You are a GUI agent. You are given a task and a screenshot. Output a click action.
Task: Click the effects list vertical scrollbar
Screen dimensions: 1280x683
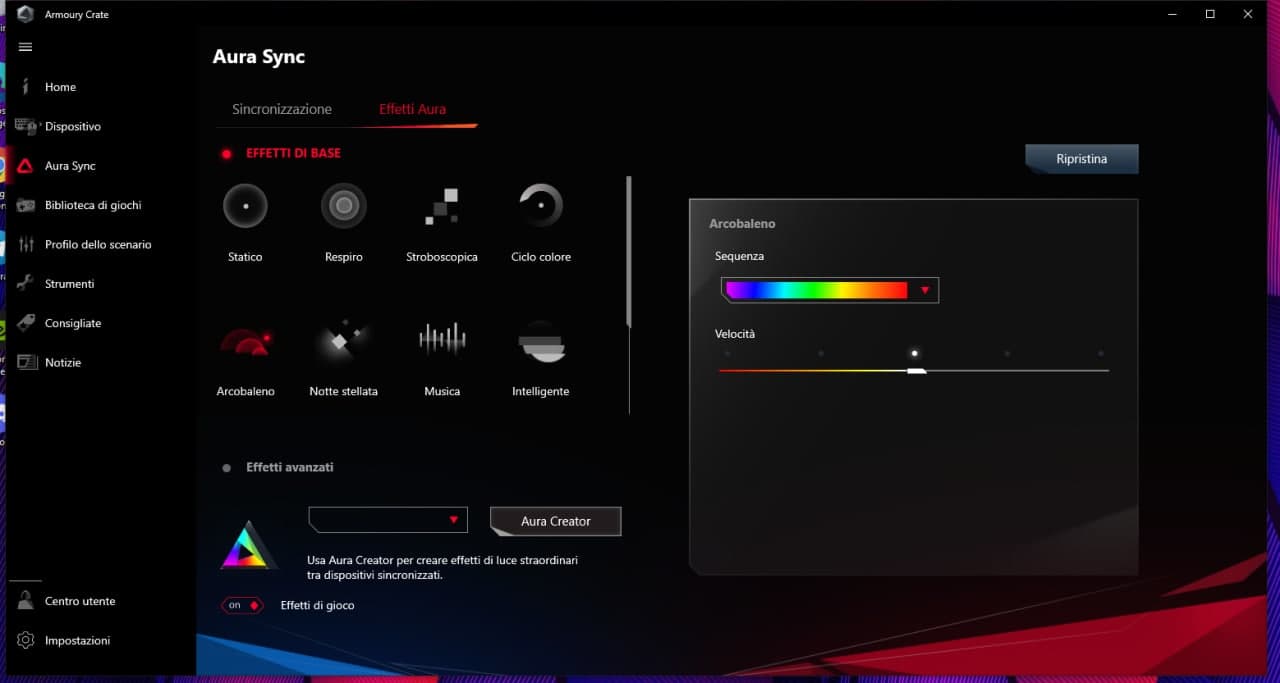[x=629, y=251]
